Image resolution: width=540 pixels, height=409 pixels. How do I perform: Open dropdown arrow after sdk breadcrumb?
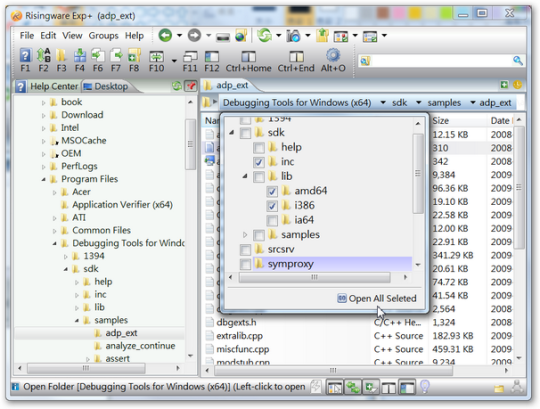click(418, 103)
